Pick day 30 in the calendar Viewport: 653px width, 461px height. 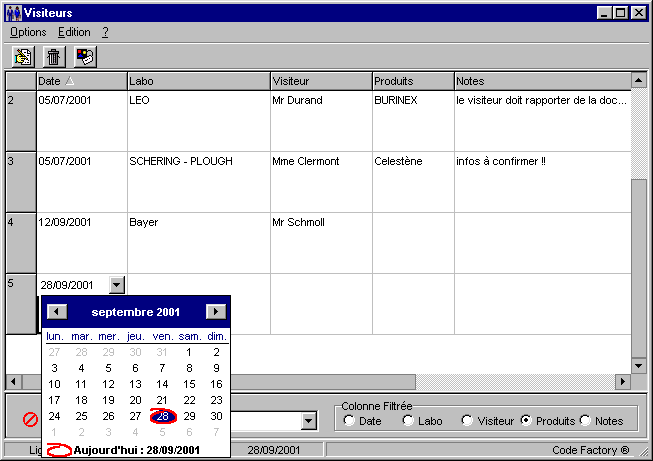point(216,416)
